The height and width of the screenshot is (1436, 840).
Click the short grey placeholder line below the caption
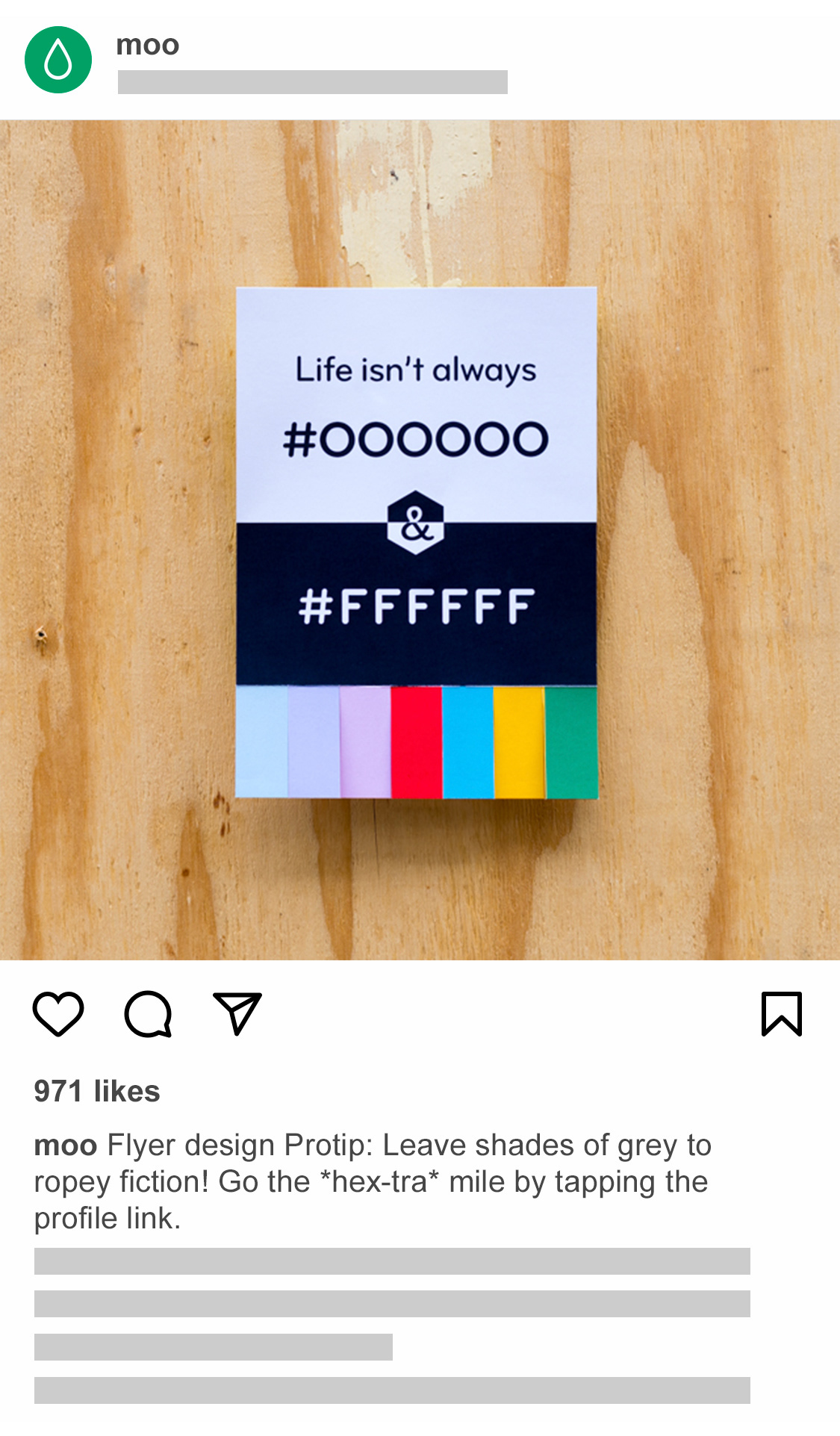(x=213, y=1347)
